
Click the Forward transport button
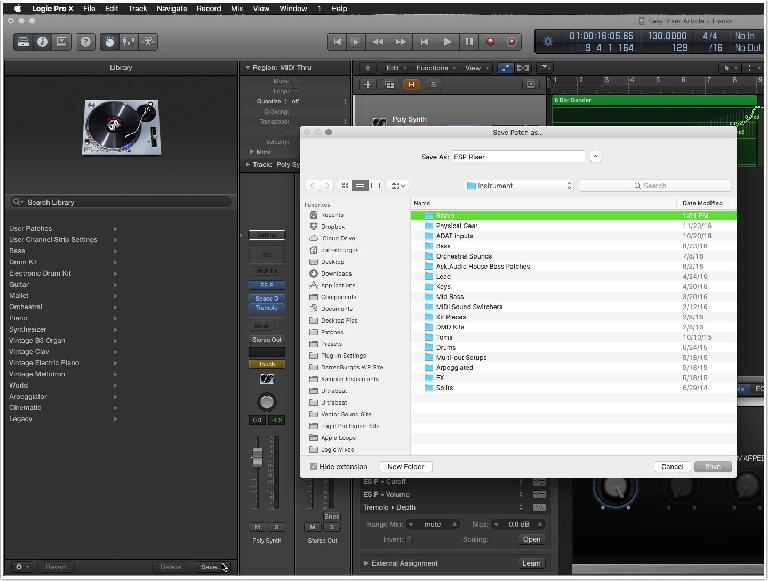click(x=401, y=42)
